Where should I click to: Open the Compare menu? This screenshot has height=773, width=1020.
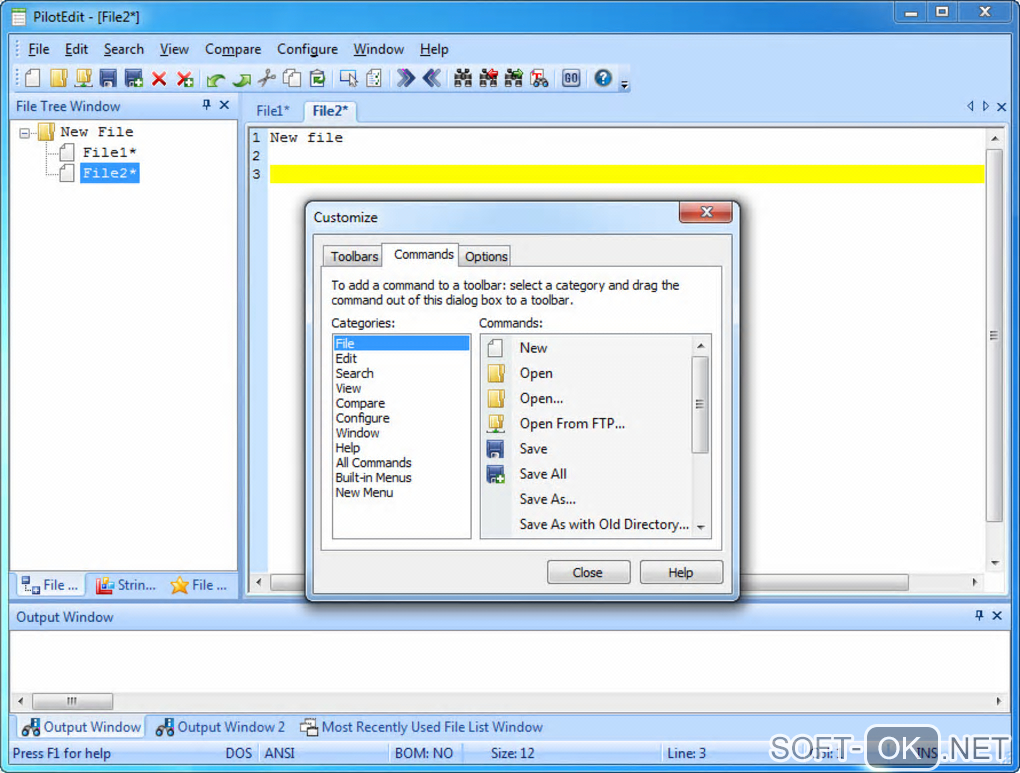[233, 49]
